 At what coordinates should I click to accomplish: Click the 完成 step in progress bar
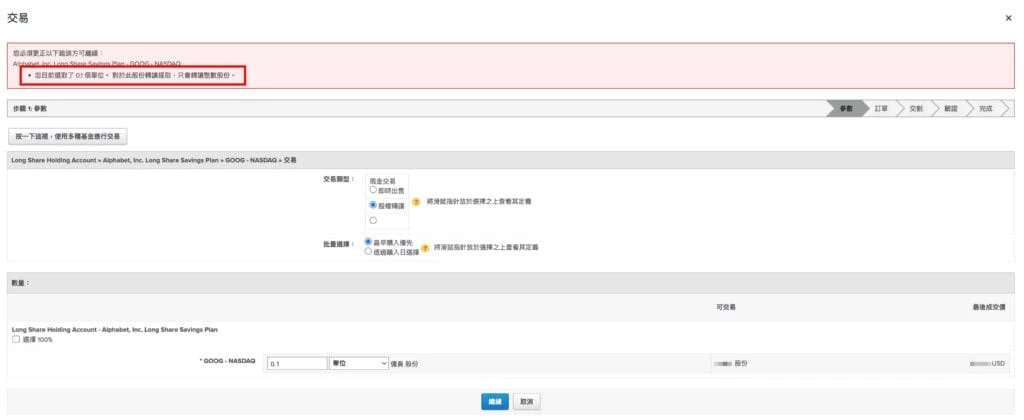(985, 108)
